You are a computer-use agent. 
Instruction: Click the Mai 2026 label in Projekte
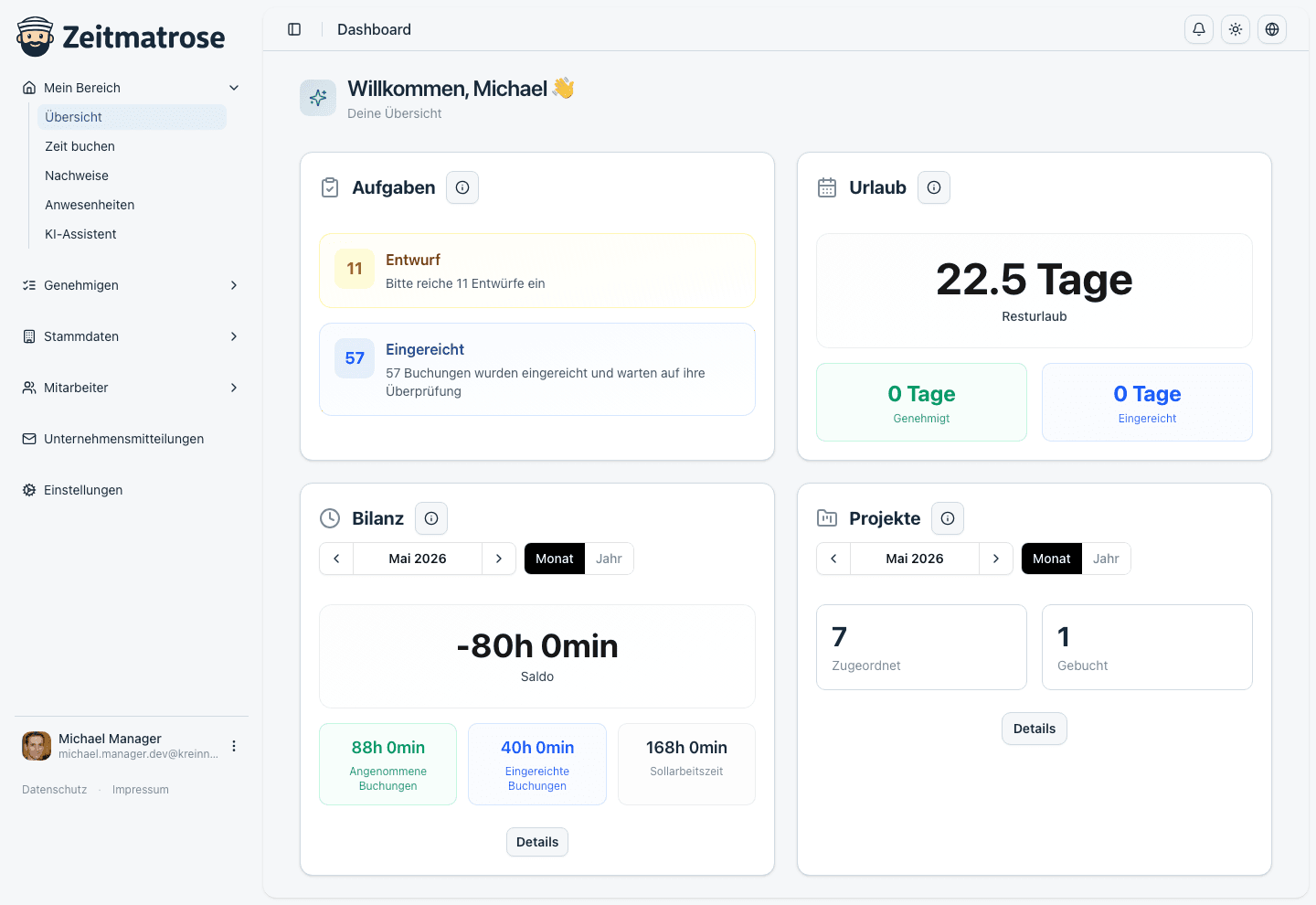pos(915,559)
